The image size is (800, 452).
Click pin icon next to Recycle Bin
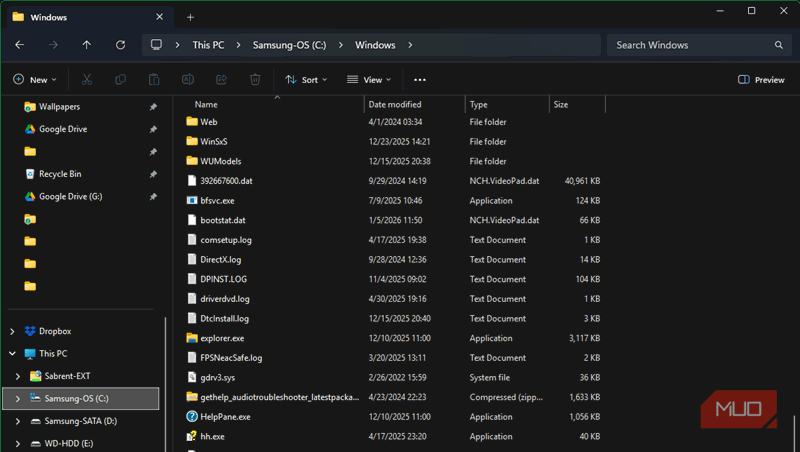(153, 174)
